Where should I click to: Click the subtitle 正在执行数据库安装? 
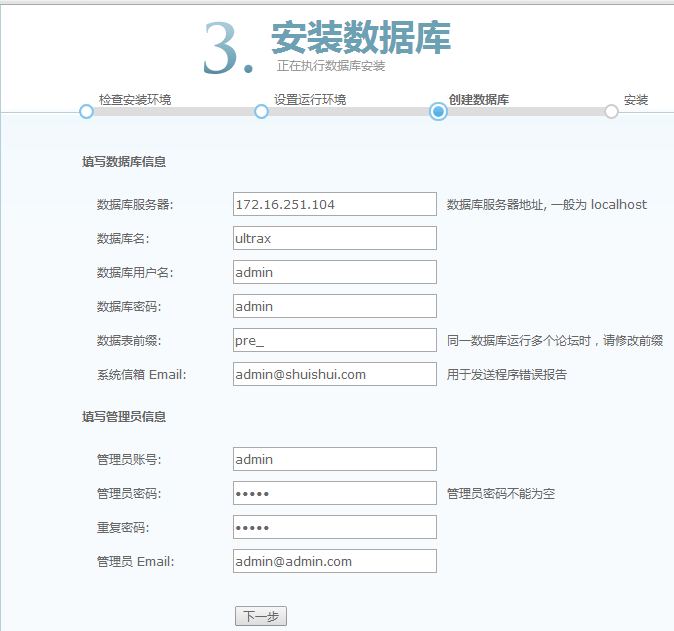coord(331,66)
